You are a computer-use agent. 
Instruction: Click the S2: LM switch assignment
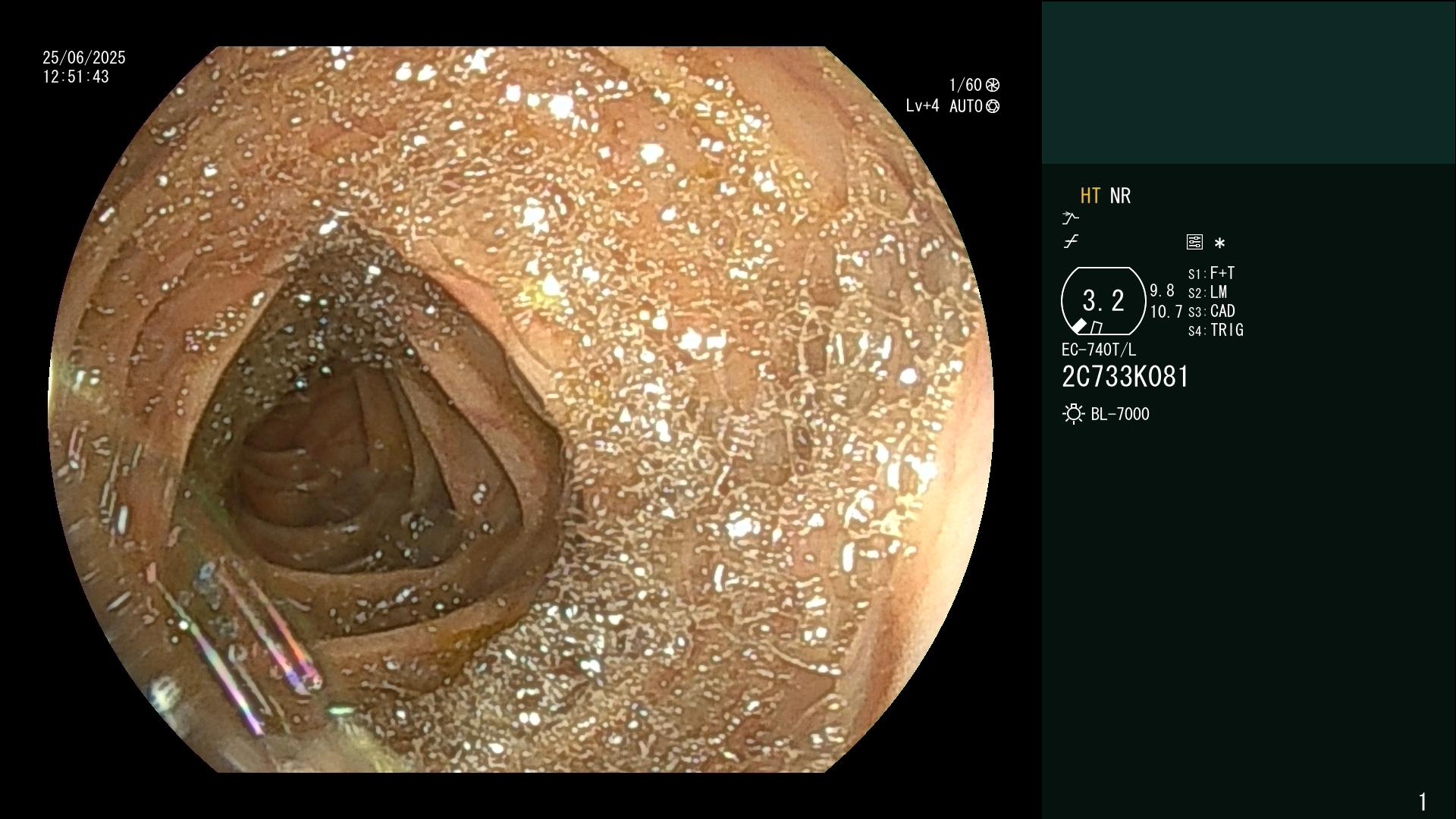[1207, 292]
